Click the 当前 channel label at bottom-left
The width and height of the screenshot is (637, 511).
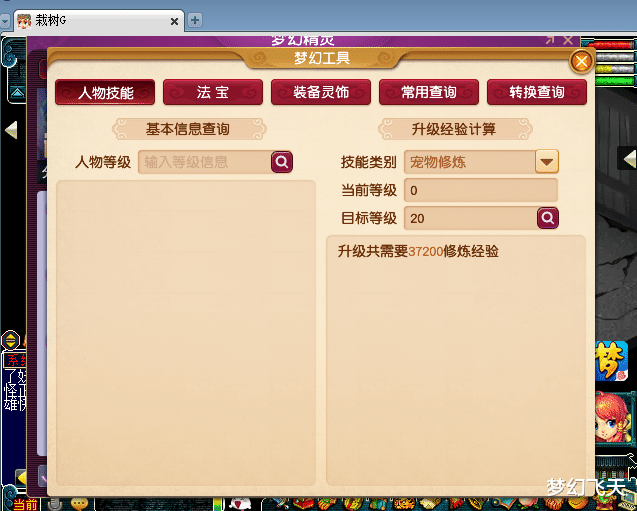click(x=26, y=505)
